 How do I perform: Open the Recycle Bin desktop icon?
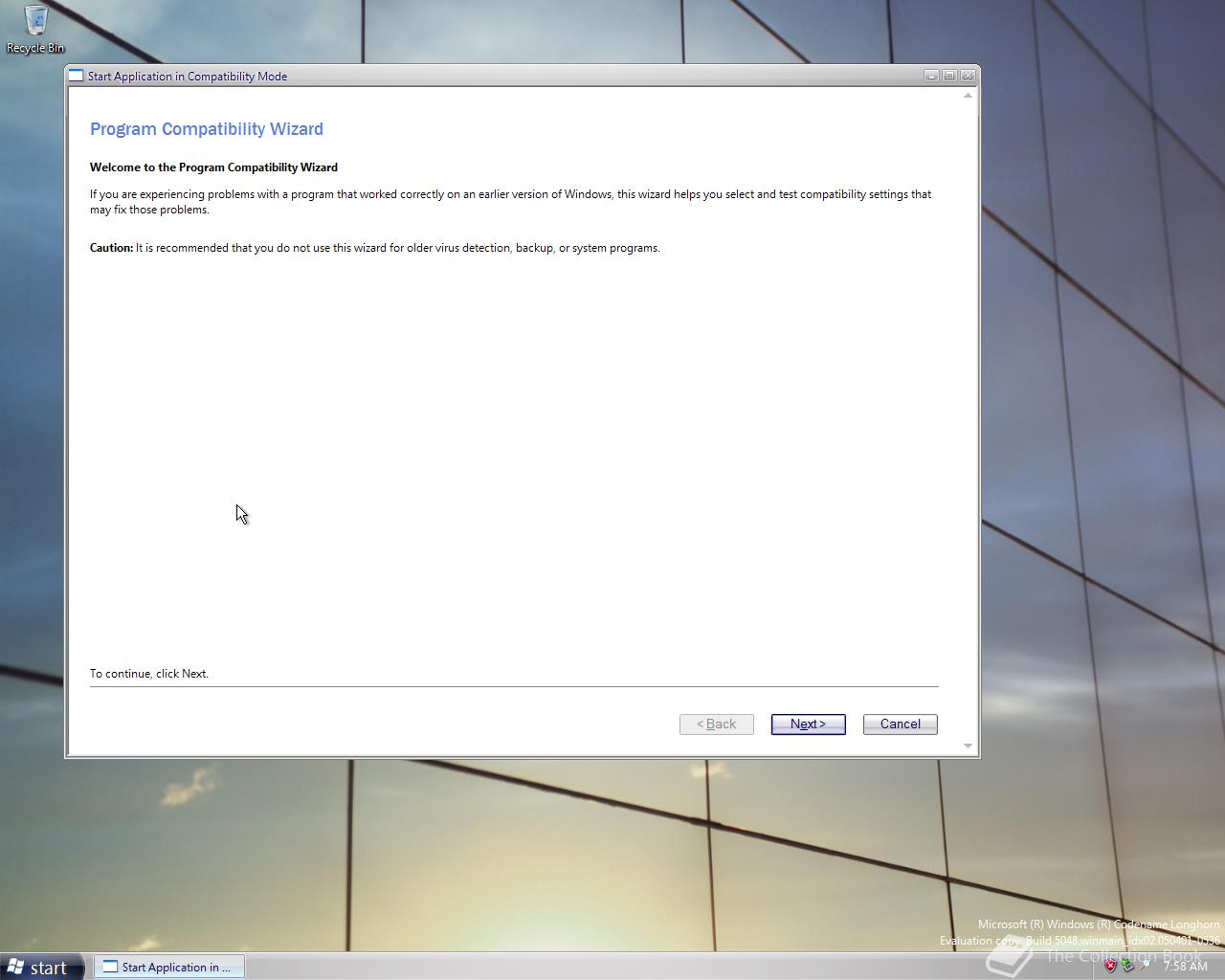[x=35, y=29]
